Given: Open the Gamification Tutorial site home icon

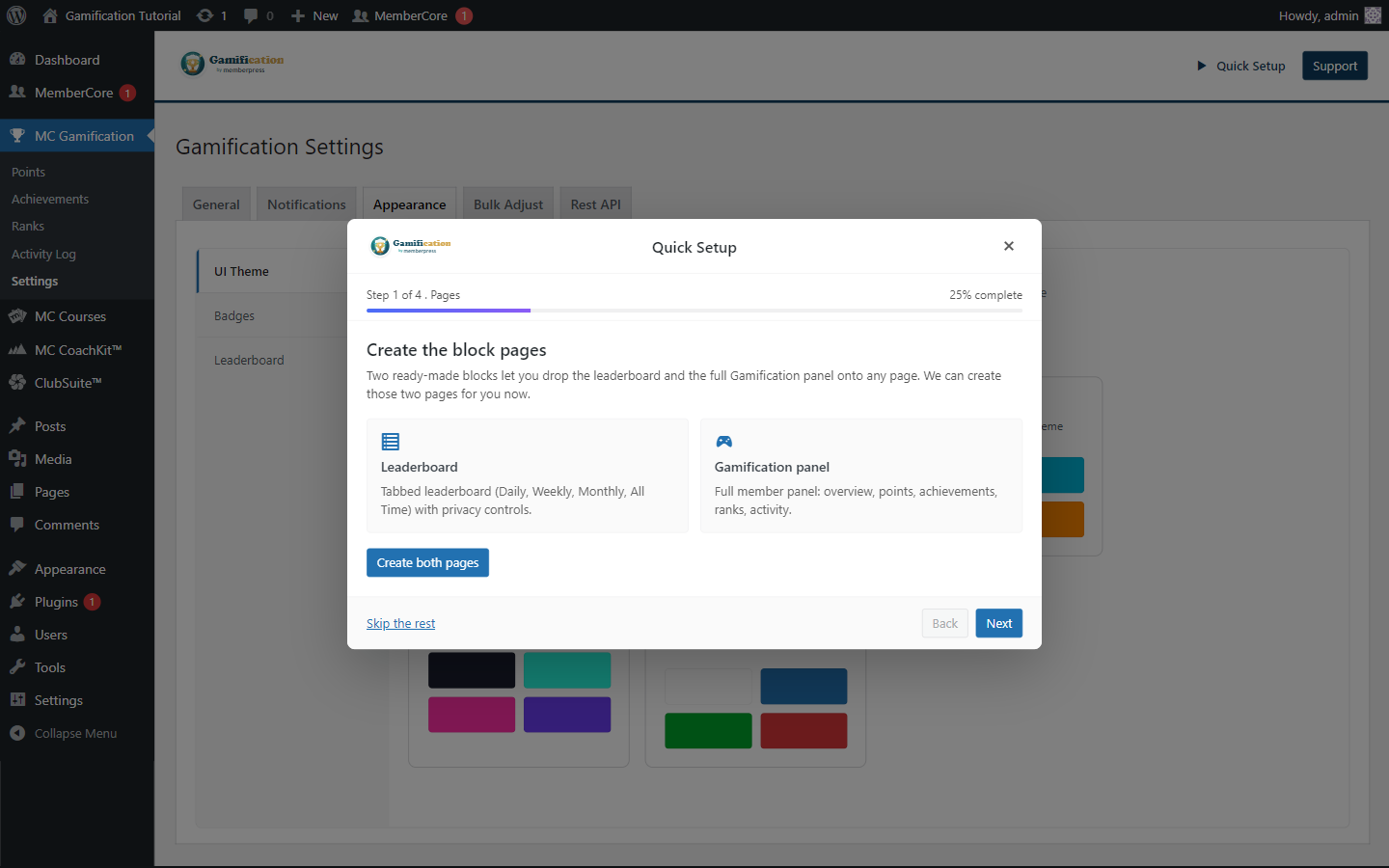Looking at the screenshot, I should coord(50,15).
